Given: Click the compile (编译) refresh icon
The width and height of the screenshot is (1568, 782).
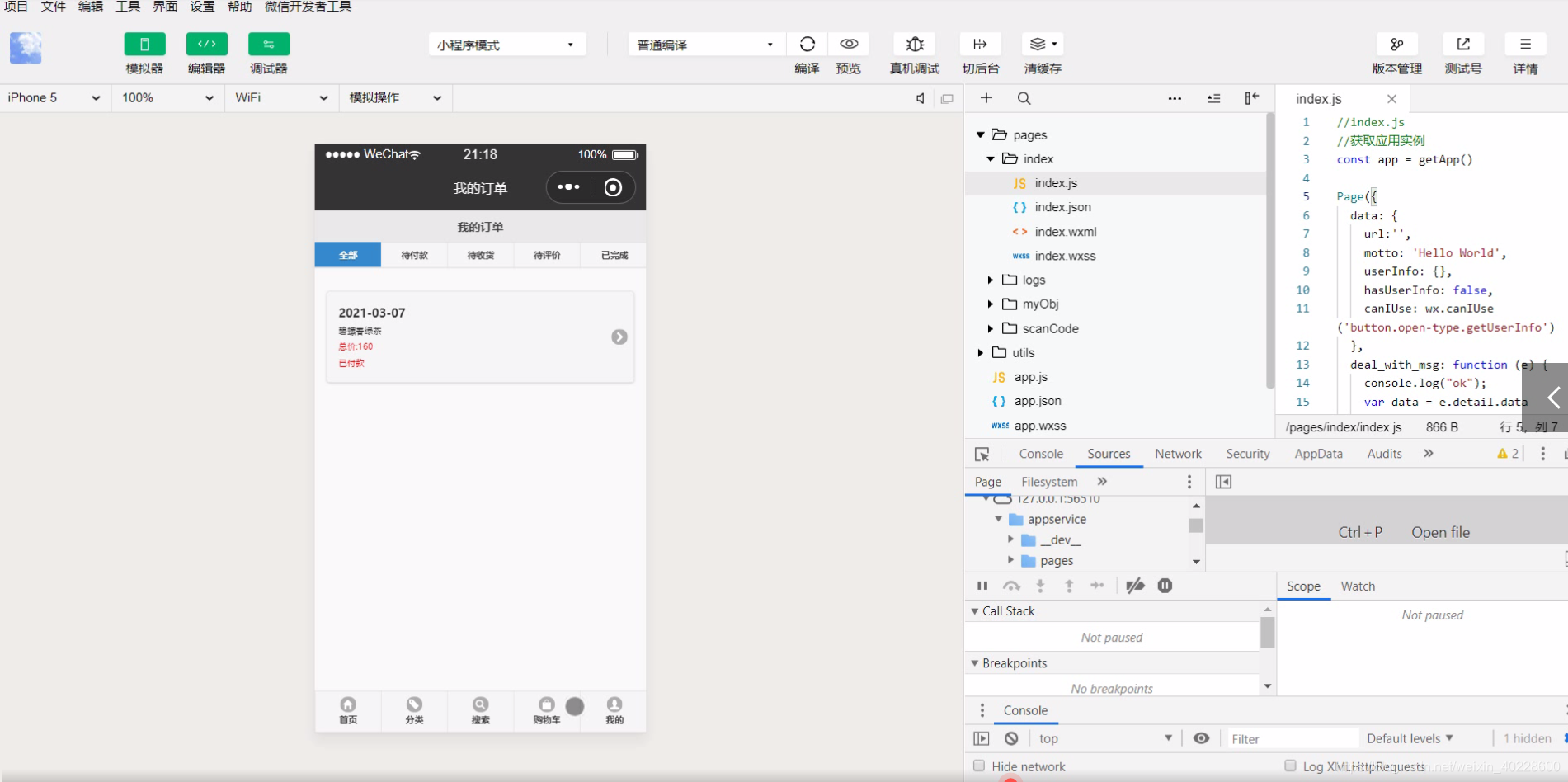Looking at the screenshot, I should pyautogui.click(x=808, y=45).
